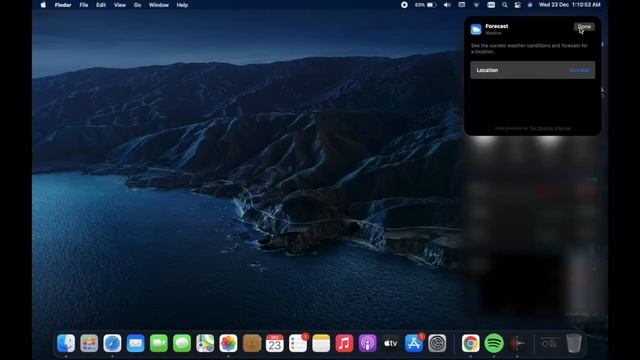
Task: Open Spotify from the Dock
Action: point(494,343)
